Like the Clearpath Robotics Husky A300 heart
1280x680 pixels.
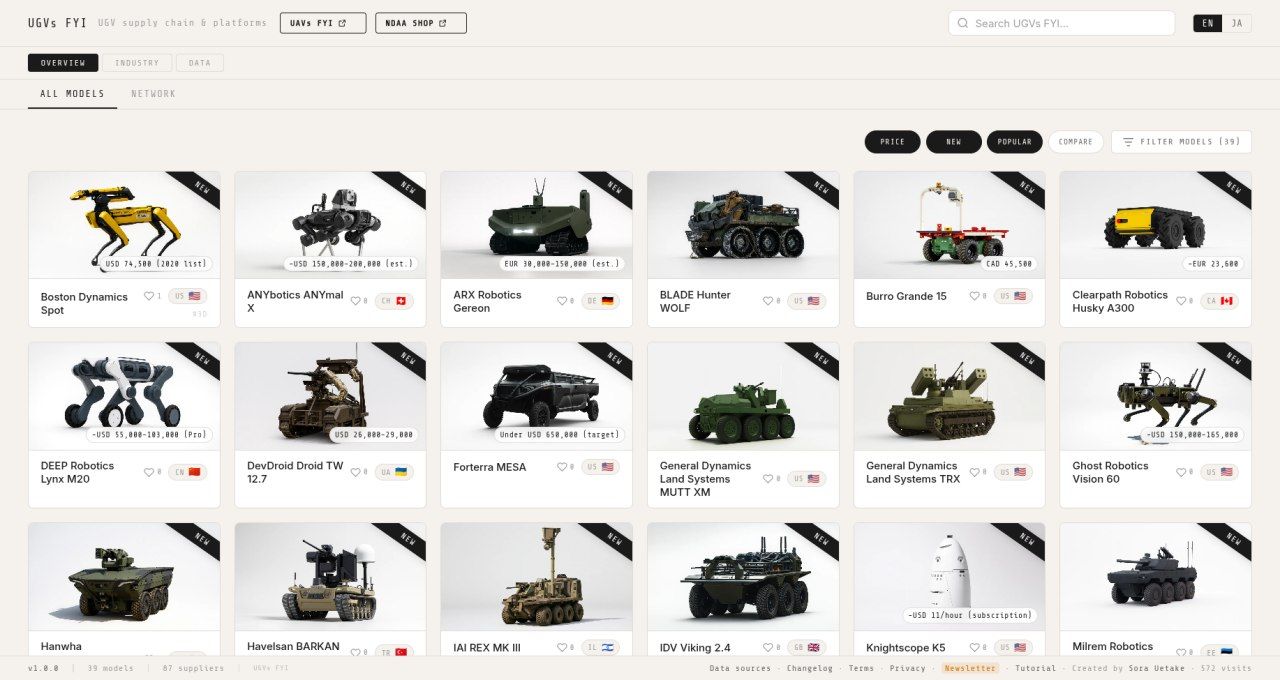tap(1181, 301)
